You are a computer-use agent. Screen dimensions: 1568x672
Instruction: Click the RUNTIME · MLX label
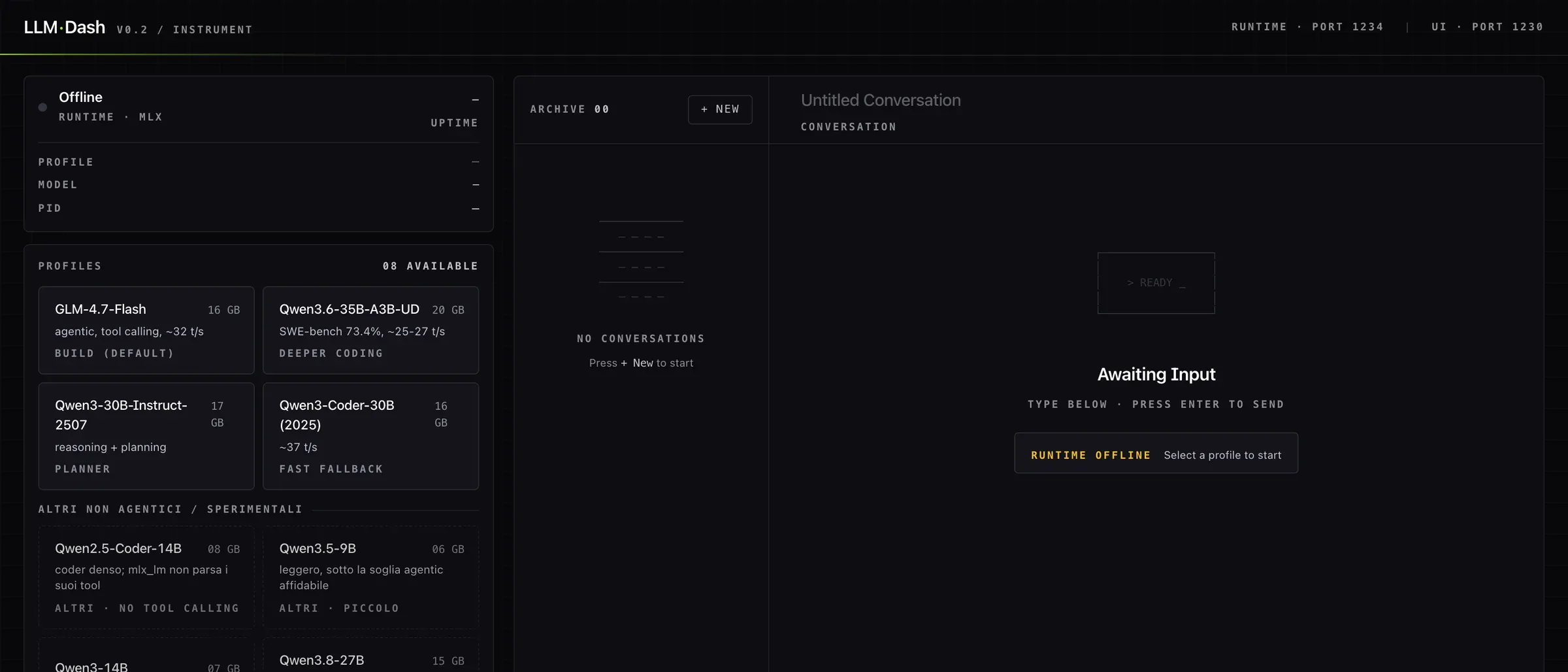point(110,117)
